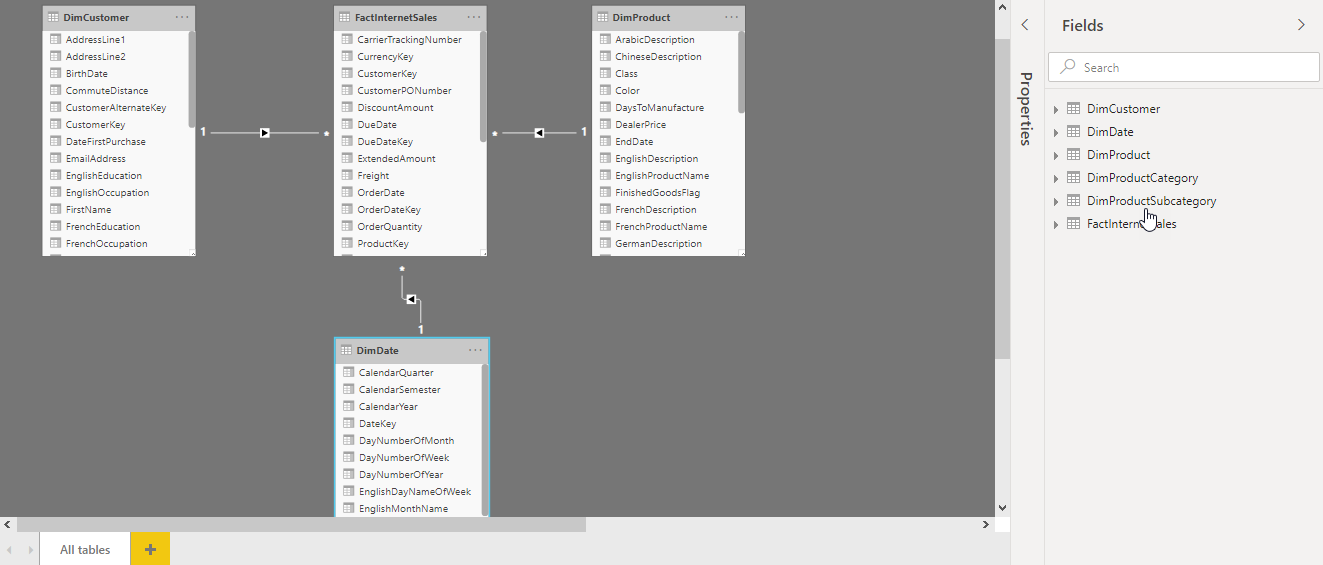Expand the DimCustomer table in Fields
The height and width of the screenshot is (565, 1323).
click(x=1056, y=109)
